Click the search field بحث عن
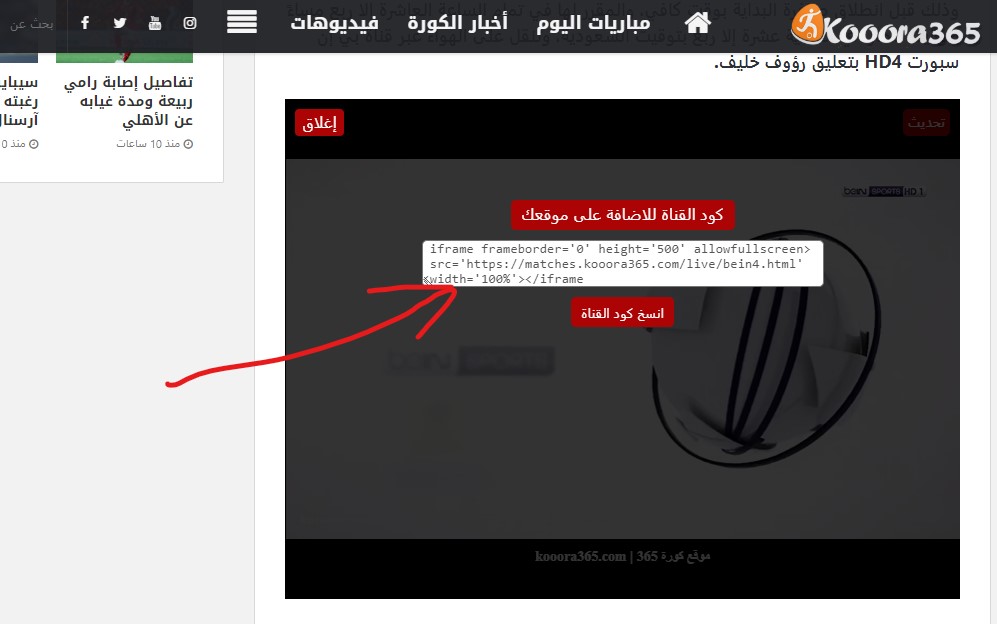The height and width of the screenshot is (624, 997). click(32, 24)
